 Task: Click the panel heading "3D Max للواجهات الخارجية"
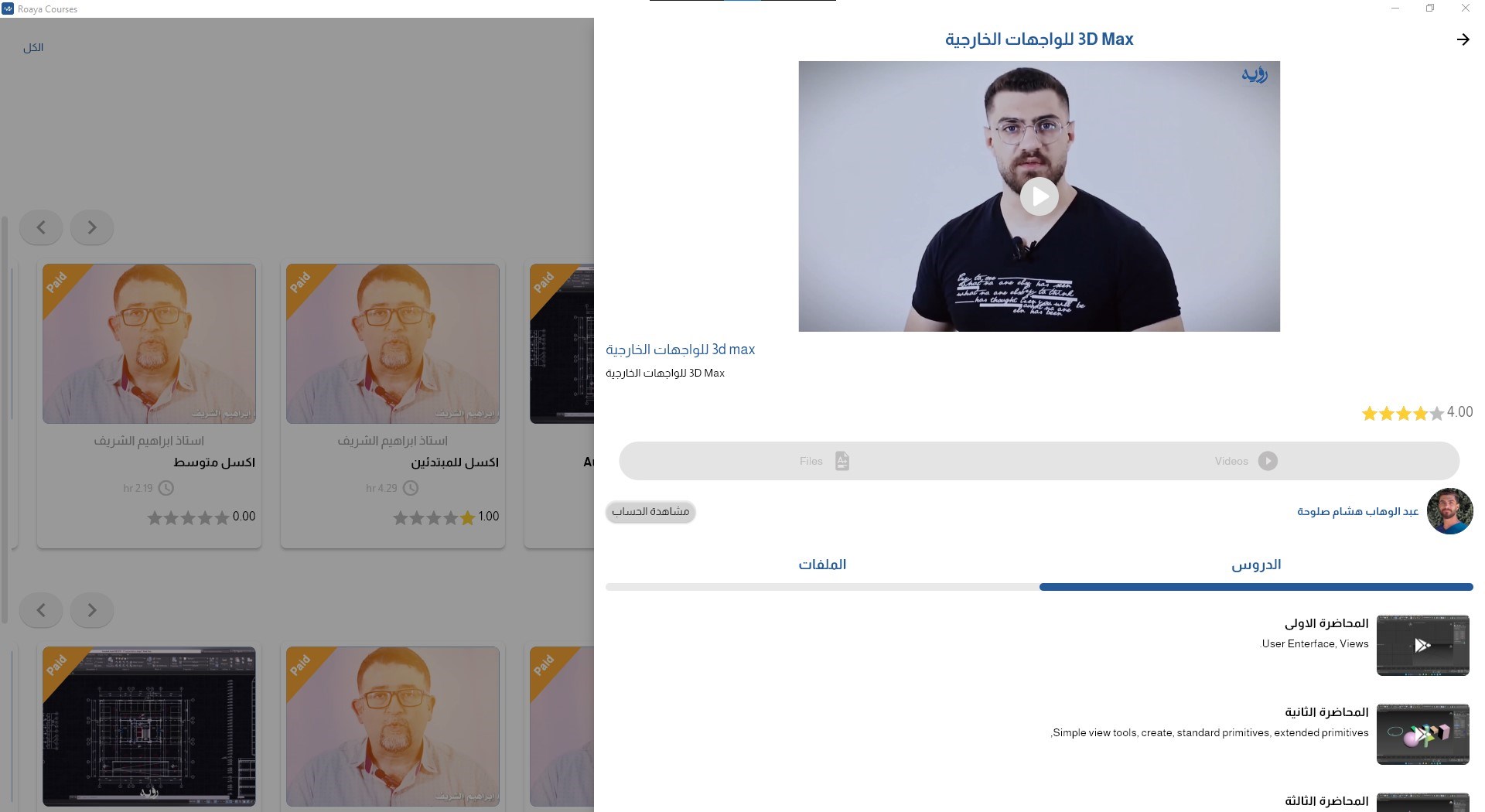pyautogui.click(x=1039, y=39)
